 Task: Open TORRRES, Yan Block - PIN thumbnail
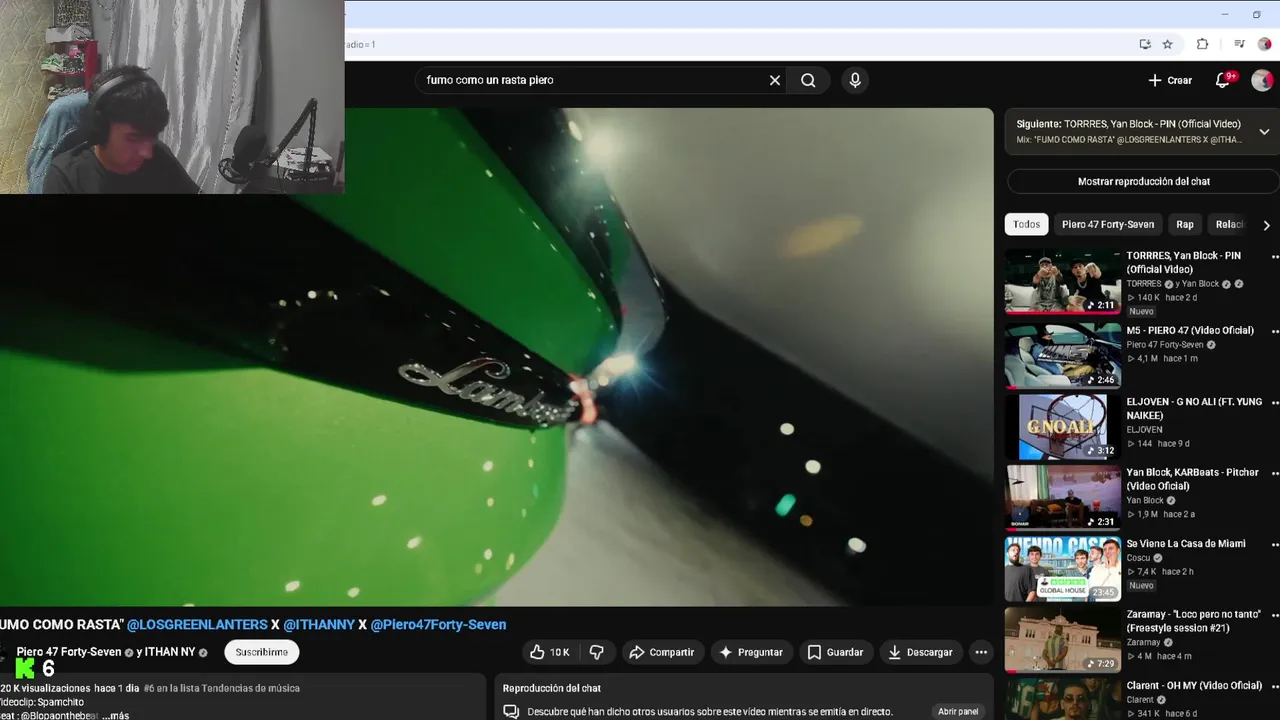pos(1063,281)
